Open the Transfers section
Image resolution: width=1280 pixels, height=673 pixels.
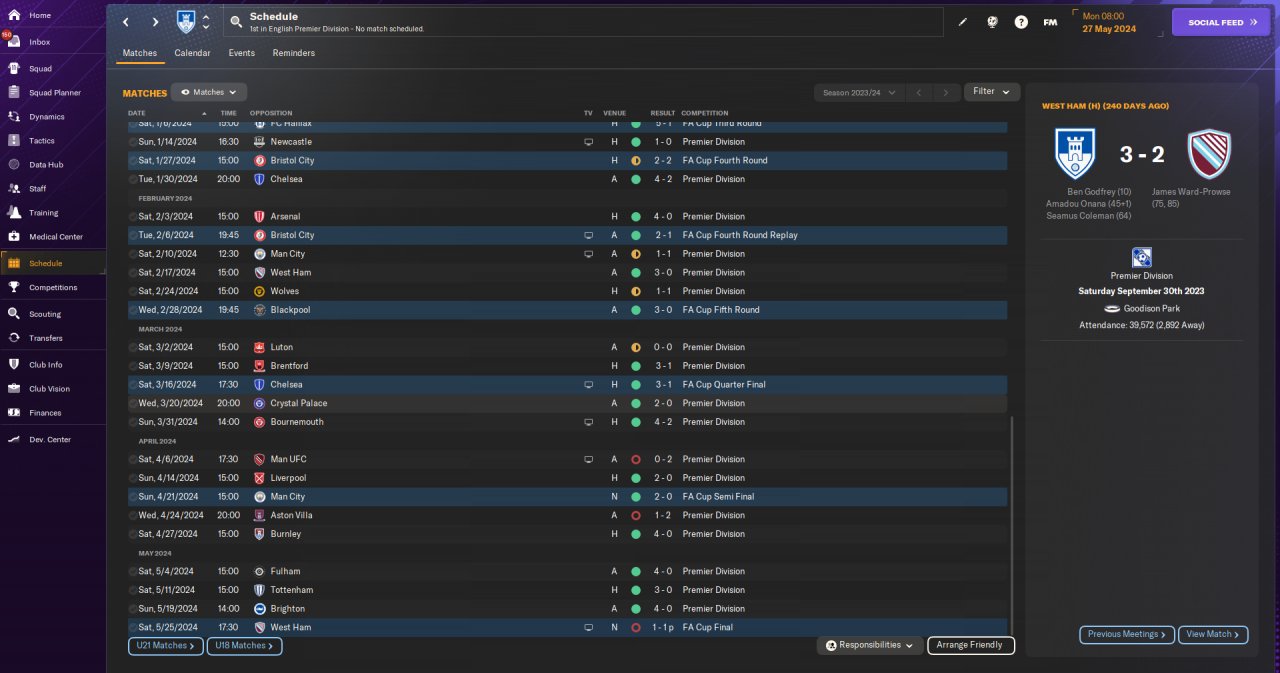(46, 338)
